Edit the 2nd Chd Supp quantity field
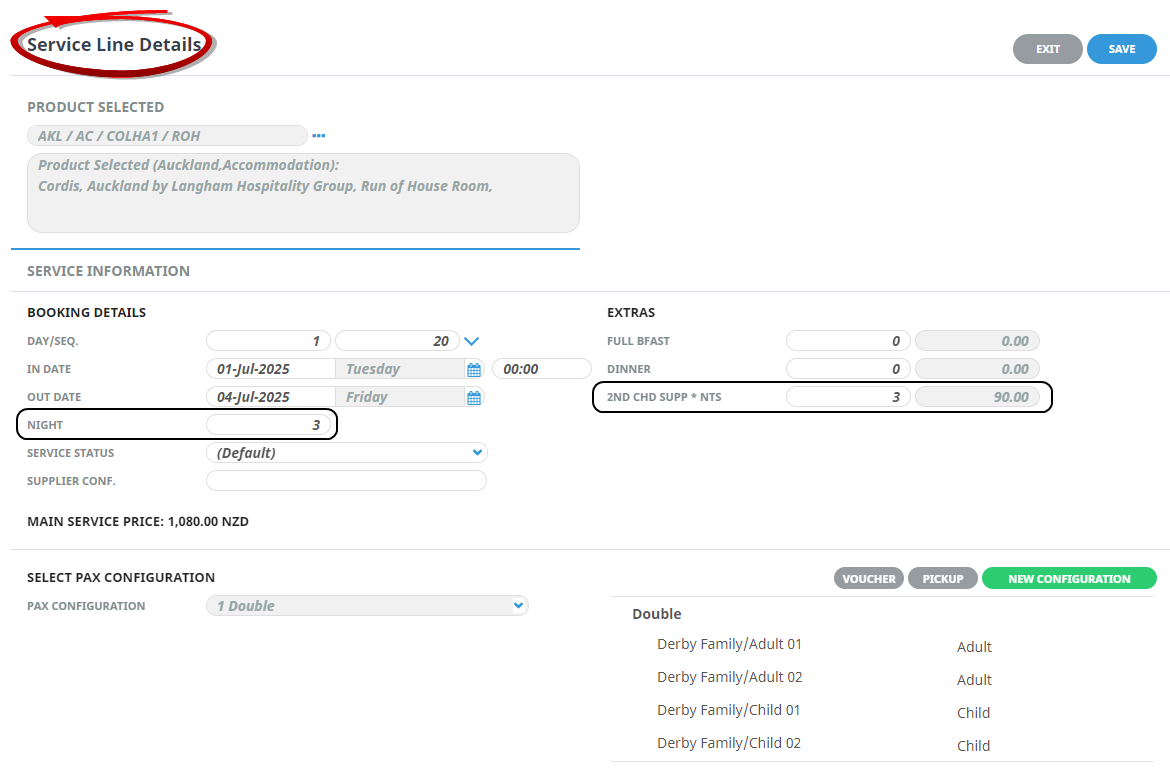Image resolution: width=1170 pixels, height=768 pixels. pos(848,397)
